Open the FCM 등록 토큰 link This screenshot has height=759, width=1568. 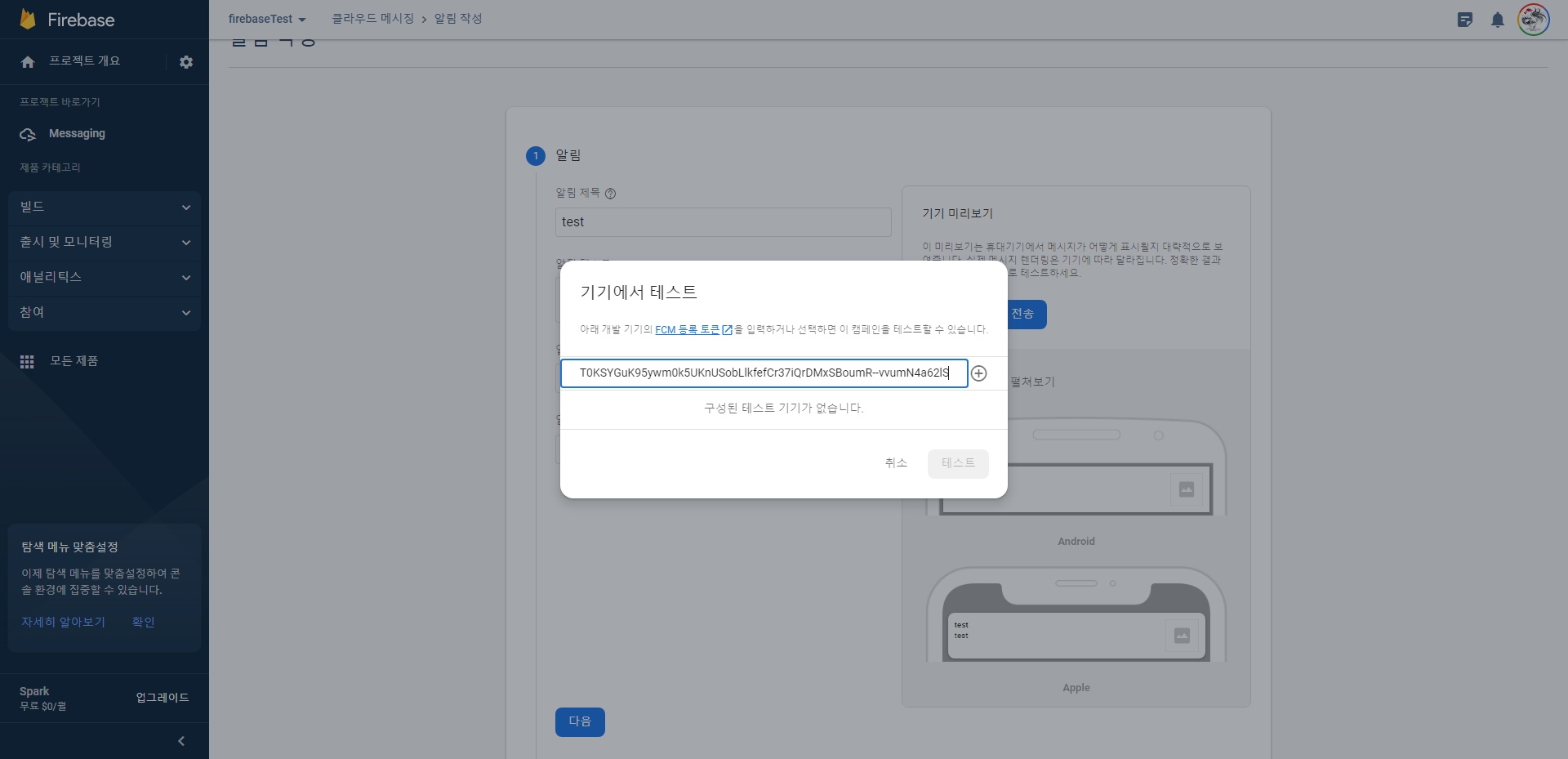click(x=693, y=330)
